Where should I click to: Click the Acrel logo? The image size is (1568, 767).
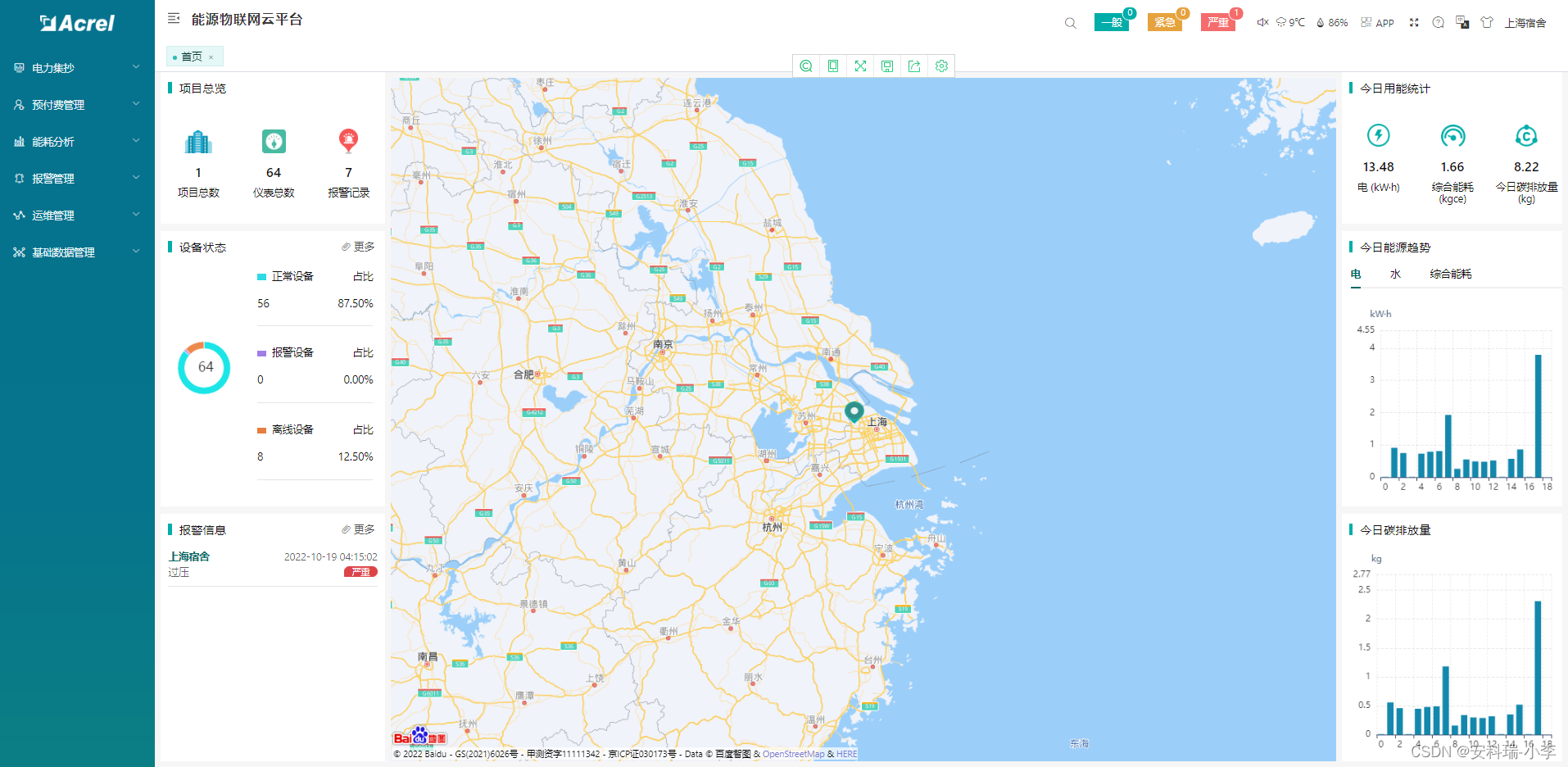click(x=77, y=23)
